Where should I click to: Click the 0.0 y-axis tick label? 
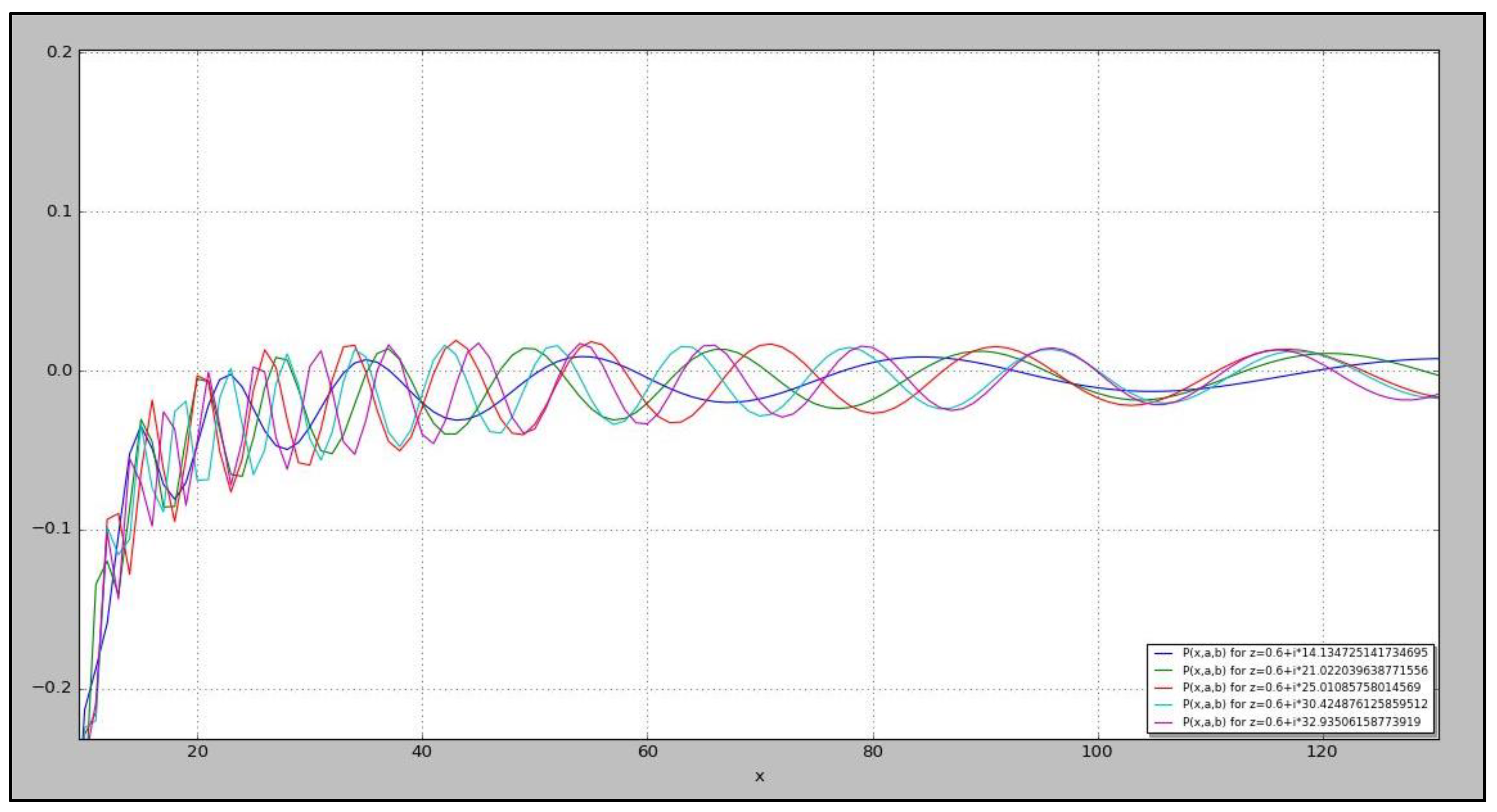[59, 370]
